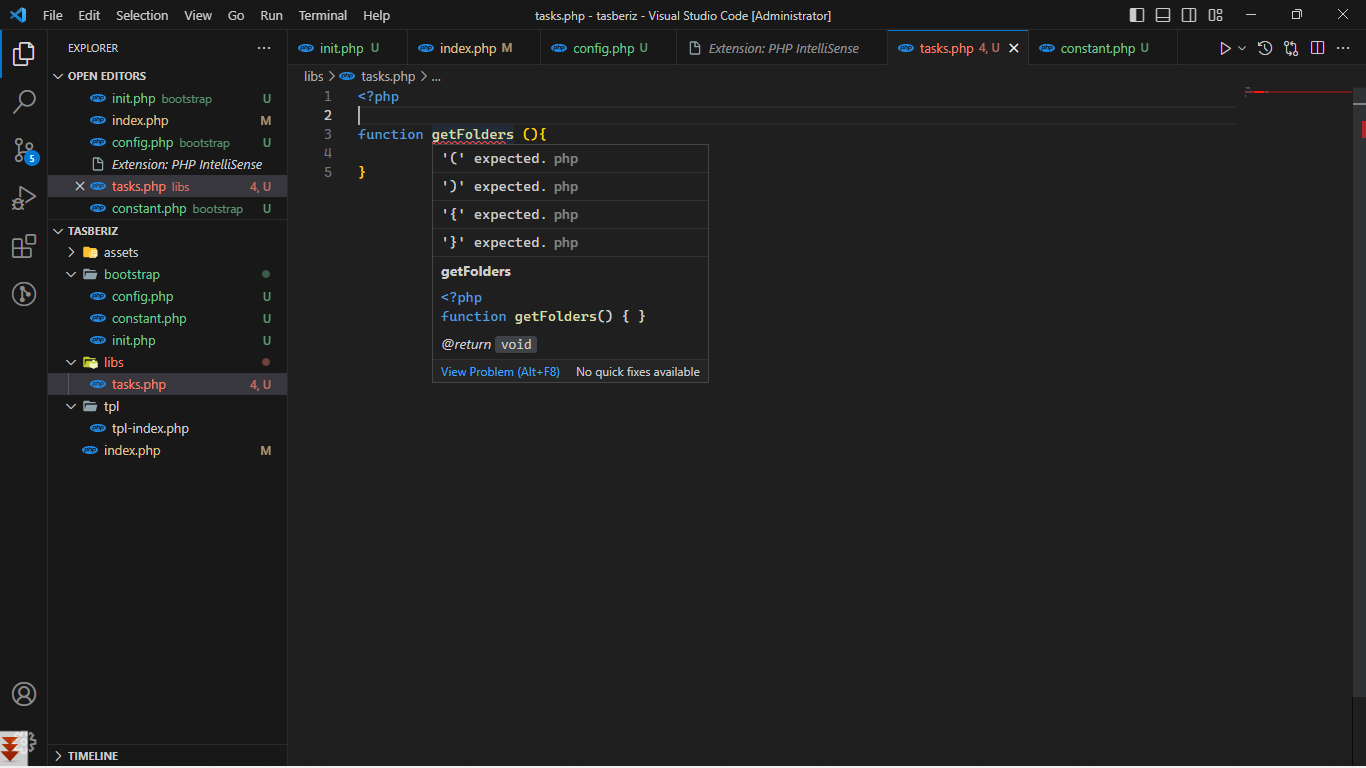1366x768 pixels.
Task: Split the editor to the right
Action: pos(1318,48)
